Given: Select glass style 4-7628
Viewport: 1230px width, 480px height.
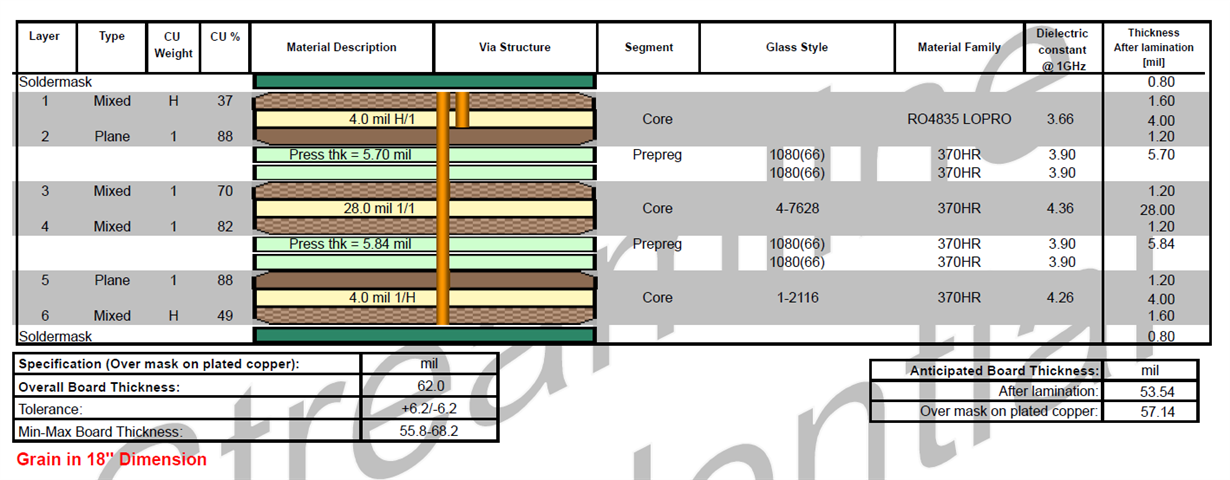Looking at the screenshot, I should click(x=797, y=208).
